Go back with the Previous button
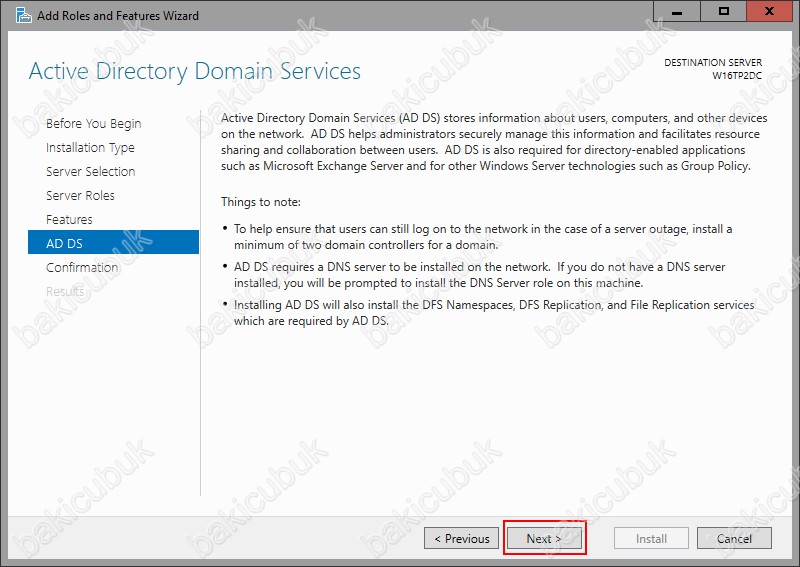Screen dimensions: 800x567 tap(461, 538)
